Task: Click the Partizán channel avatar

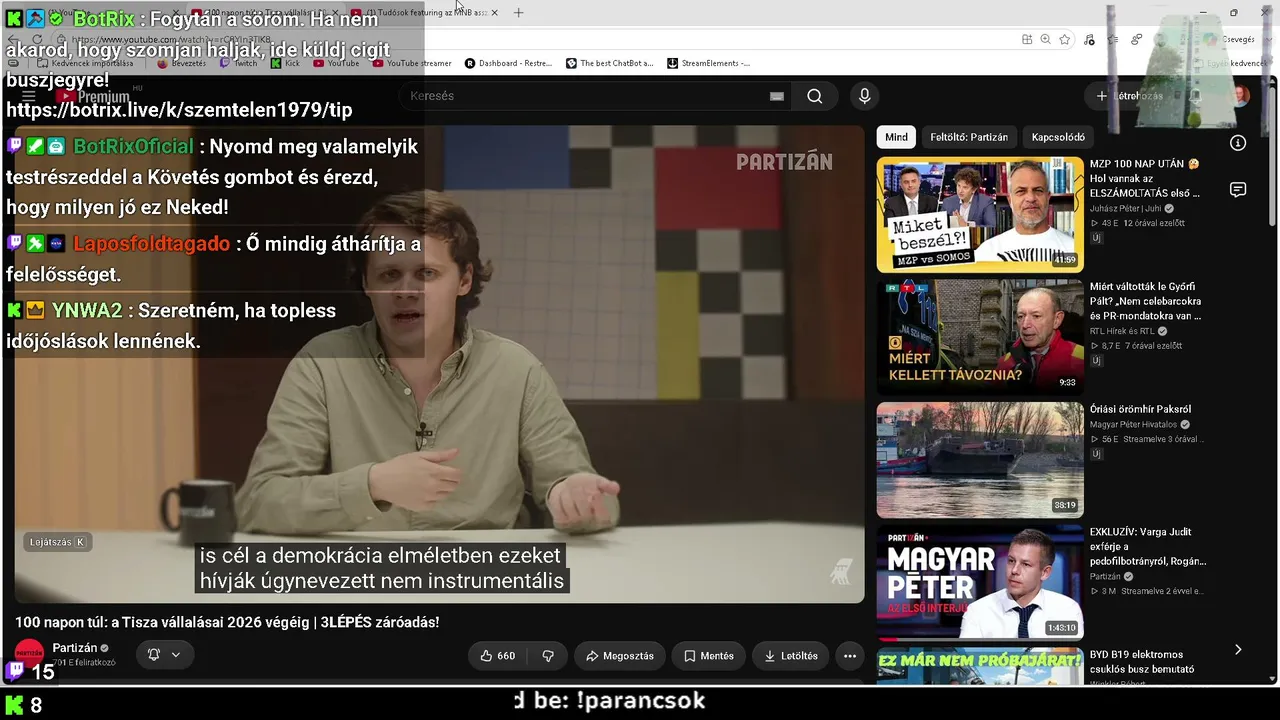Action: pyautogui.click(x=29, y=653)
